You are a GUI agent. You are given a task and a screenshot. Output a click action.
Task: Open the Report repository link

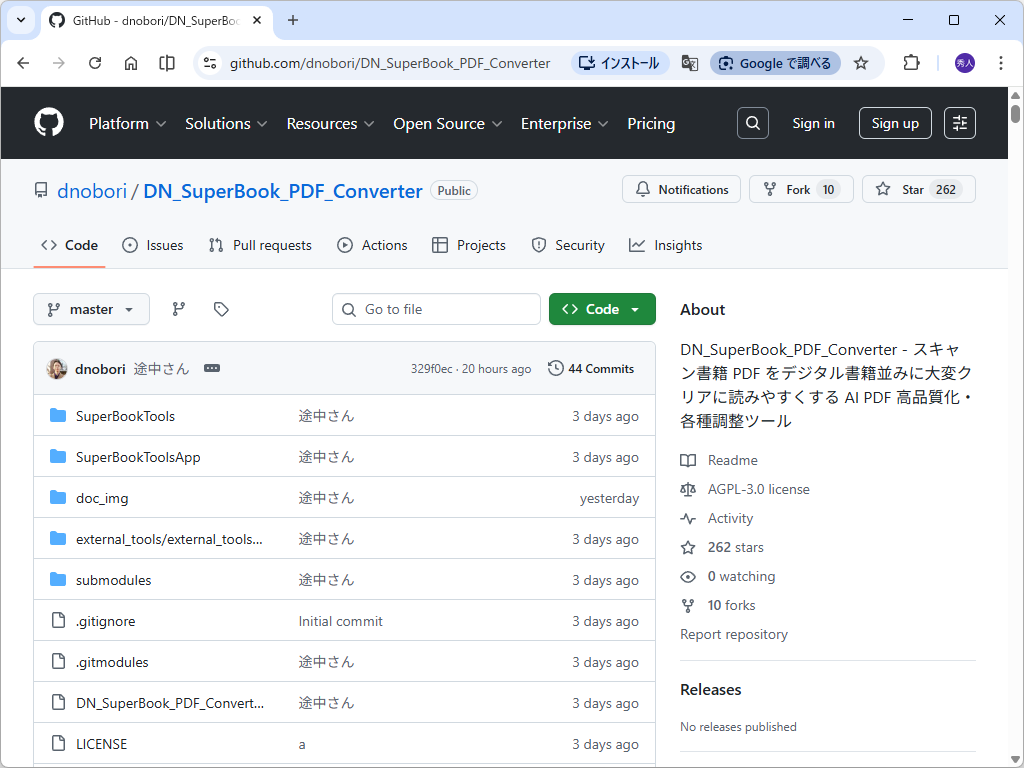733,634
